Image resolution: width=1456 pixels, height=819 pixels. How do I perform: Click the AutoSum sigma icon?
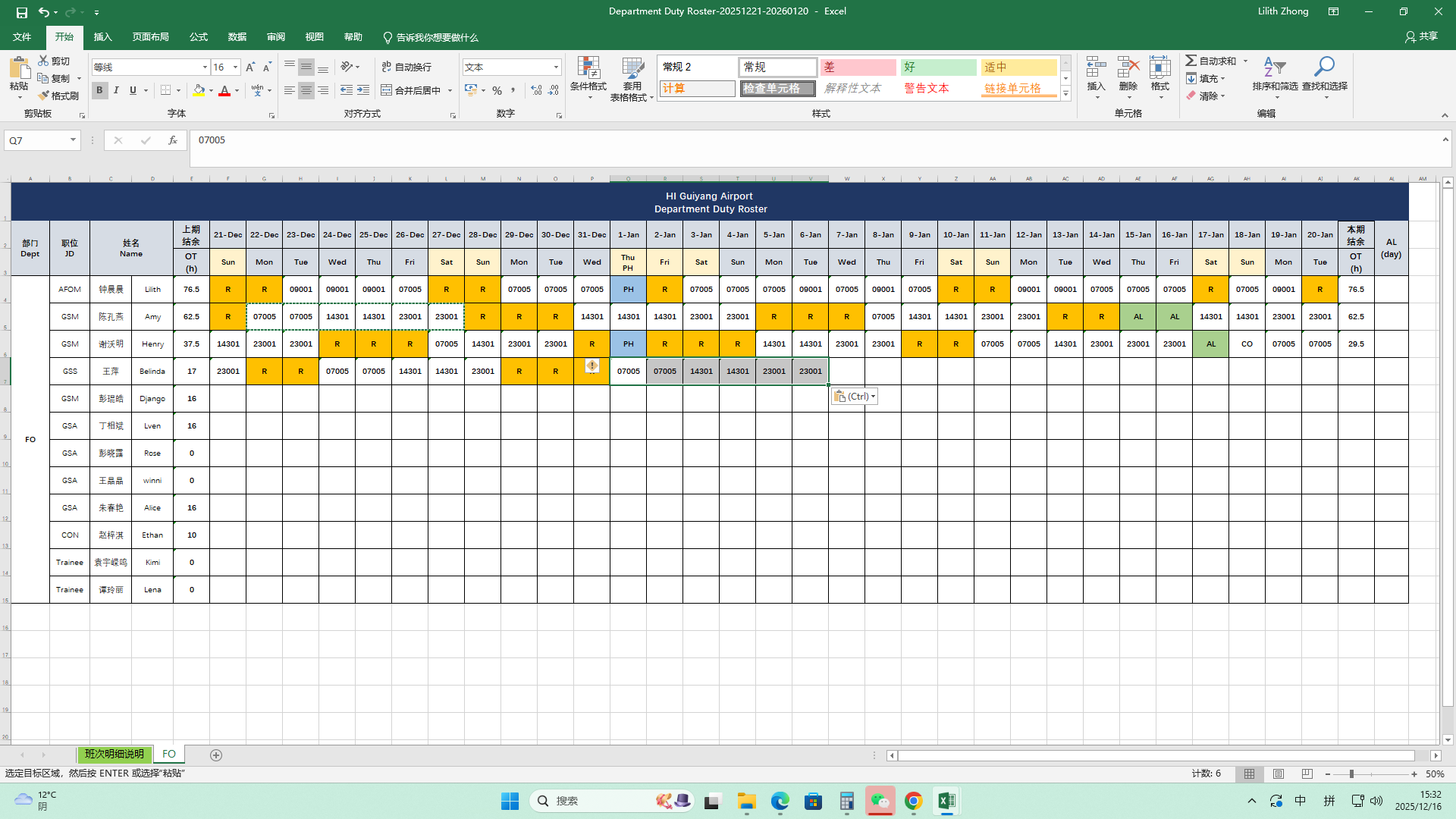pyautogui.click(x=1191, y=61)
